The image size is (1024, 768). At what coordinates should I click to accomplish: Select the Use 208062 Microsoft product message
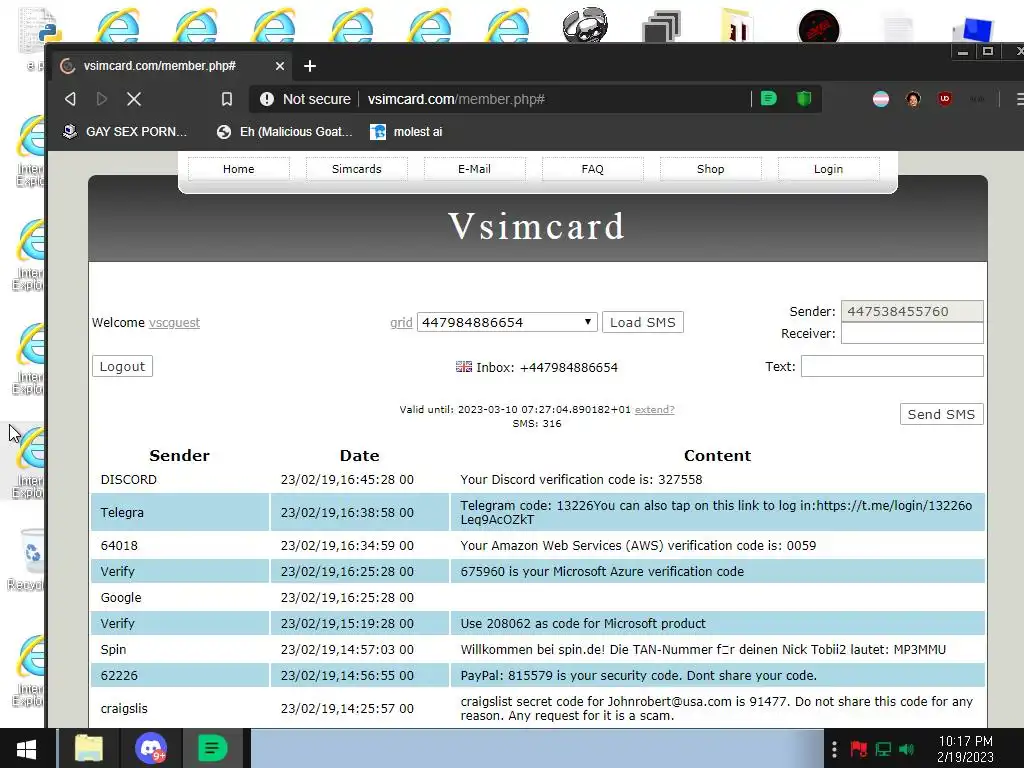717,623
